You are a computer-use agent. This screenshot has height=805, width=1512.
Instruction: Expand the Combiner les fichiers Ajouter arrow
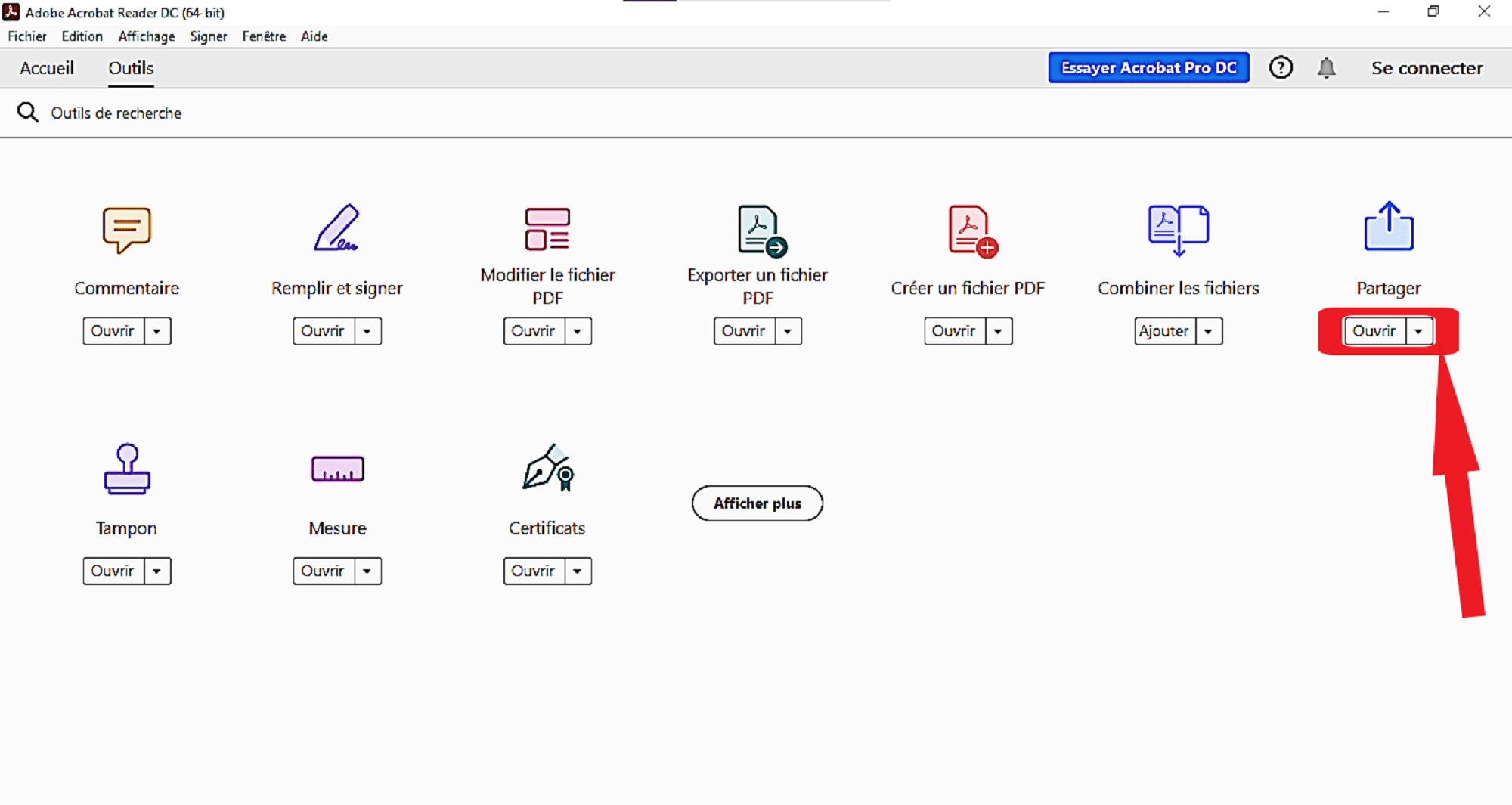point(1209,331)
